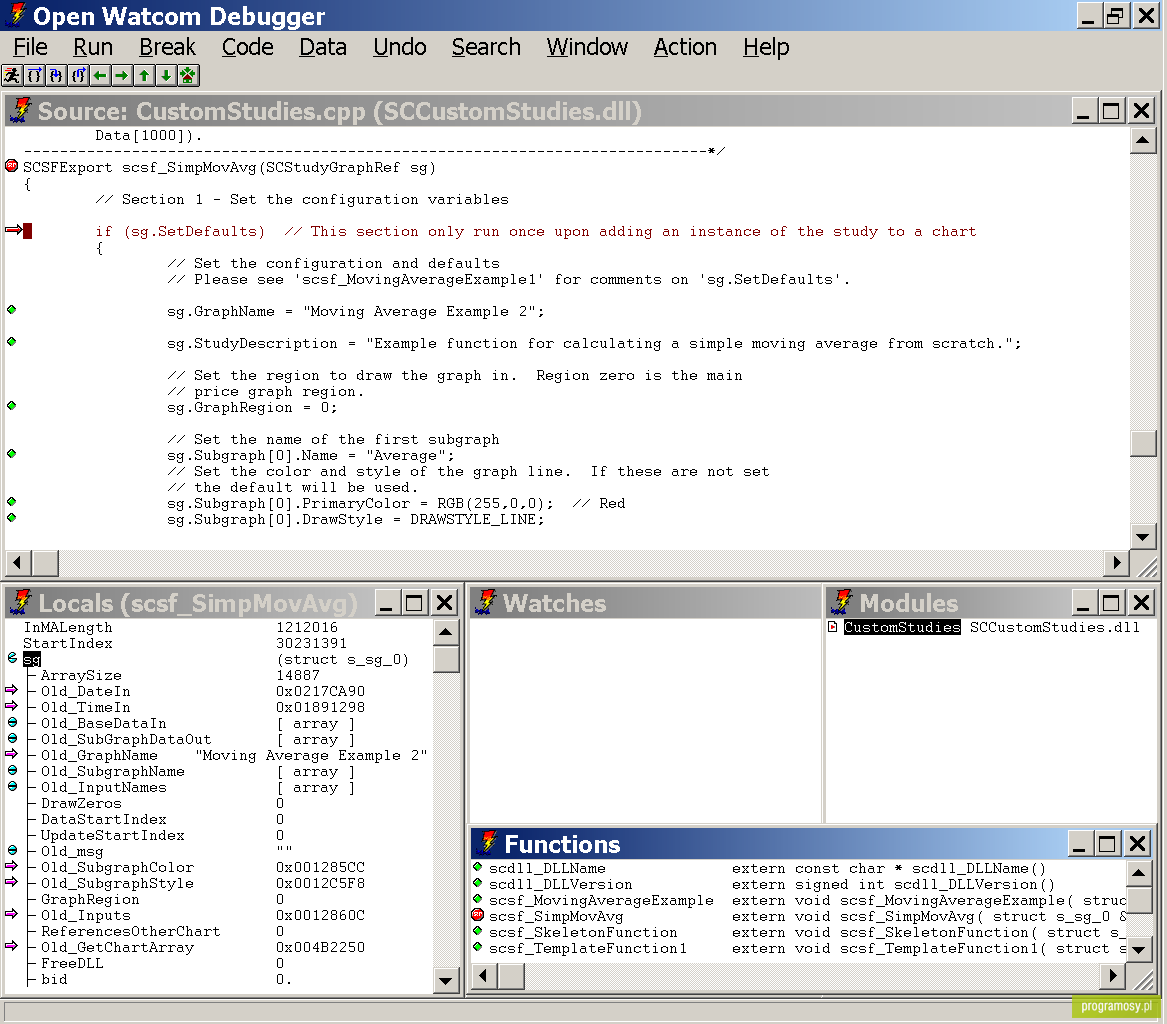The height and width of the screenshot is (1024, 1167).
Task: Click the Run Until Return toolbar icon
Action: [x=78, y=75]
